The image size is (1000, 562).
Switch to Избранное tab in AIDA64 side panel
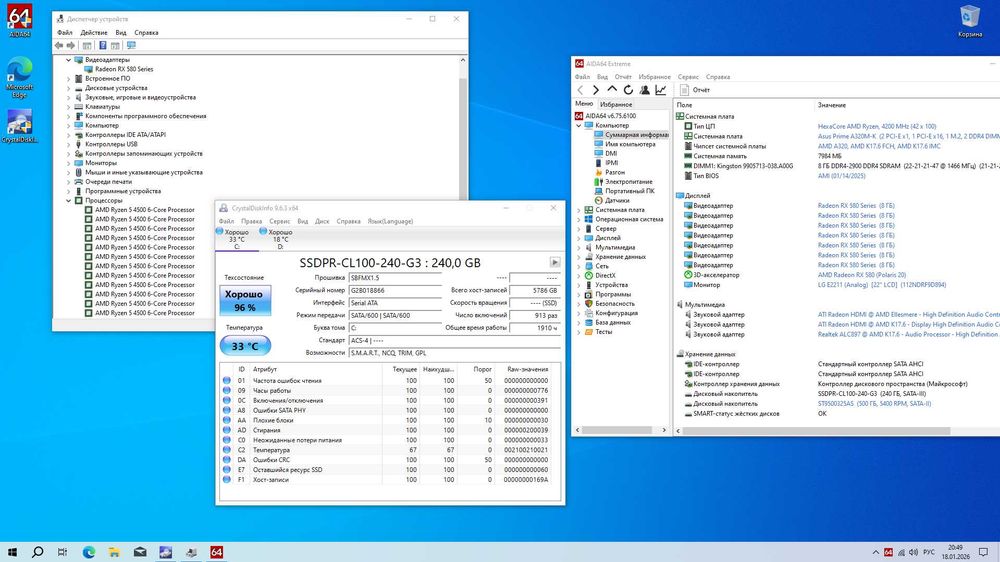pyautogui.click(x=616, y=104)
